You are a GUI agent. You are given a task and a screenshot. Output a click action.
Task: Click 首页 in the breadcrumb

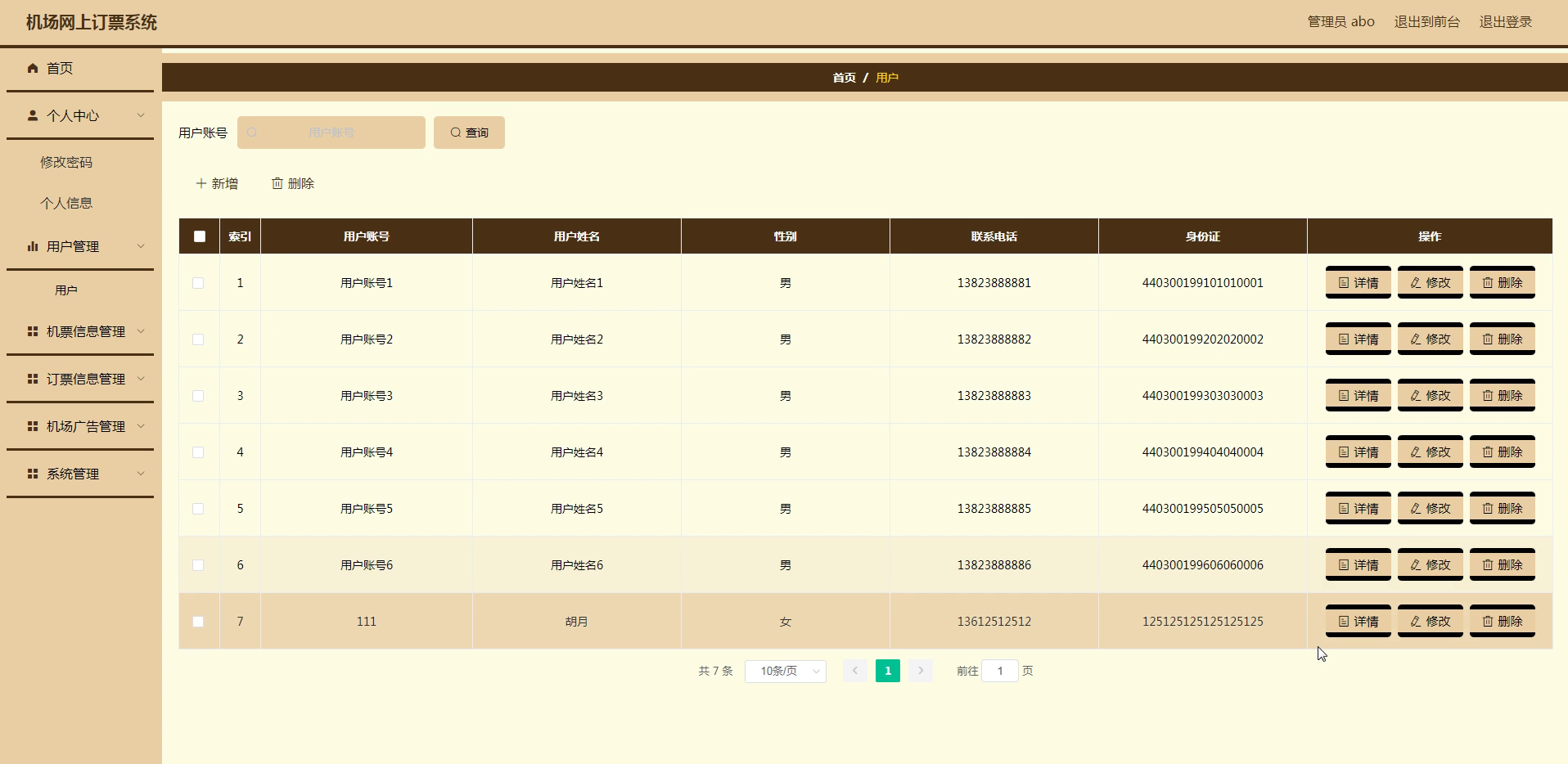point(844,78)
